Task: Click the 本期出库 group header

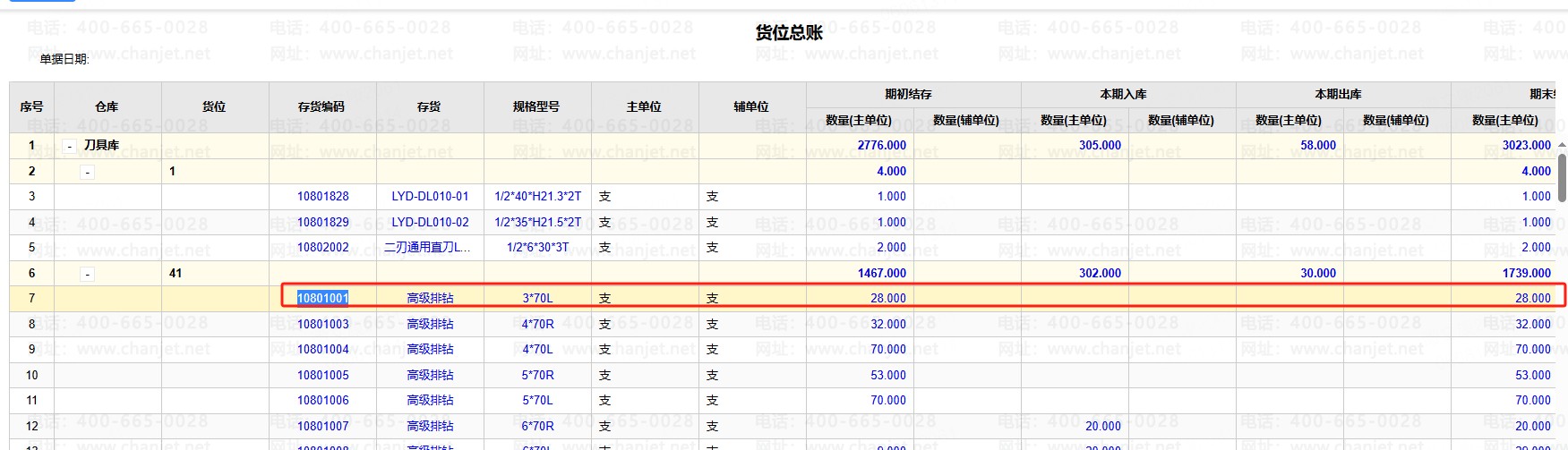Action: coord(1338,94)
